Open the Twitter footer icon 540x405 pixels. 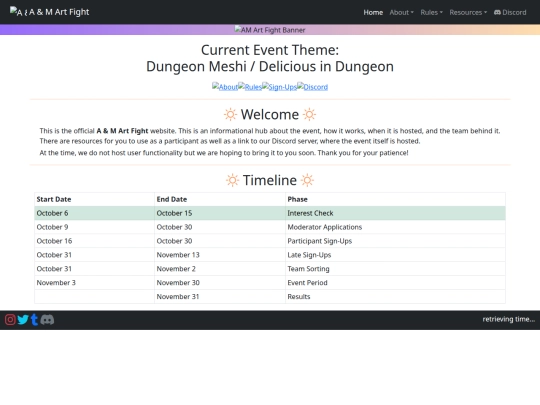click(23, 320)
